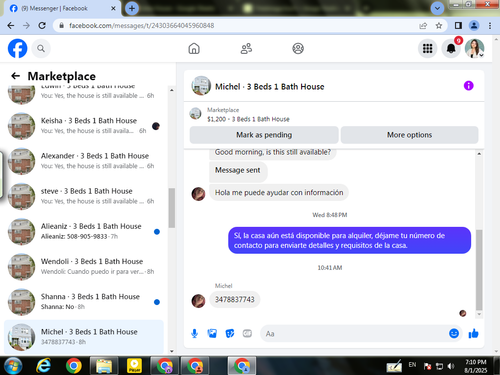Select the Messenger | Facebook tab
The image size is (500, 375).
click(x=63, y=8)
